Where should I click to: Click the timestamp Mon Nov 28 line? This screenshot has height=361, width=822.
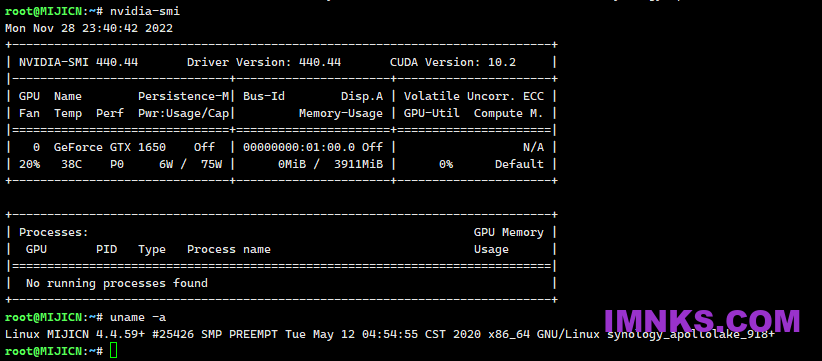coord(89,28)
